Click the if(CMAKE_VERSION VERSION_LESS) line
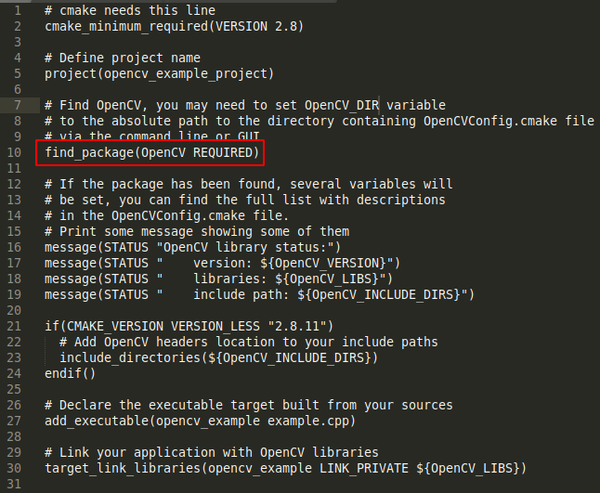The height and width of the screenshot is (493, 600). tap(189, 326)
